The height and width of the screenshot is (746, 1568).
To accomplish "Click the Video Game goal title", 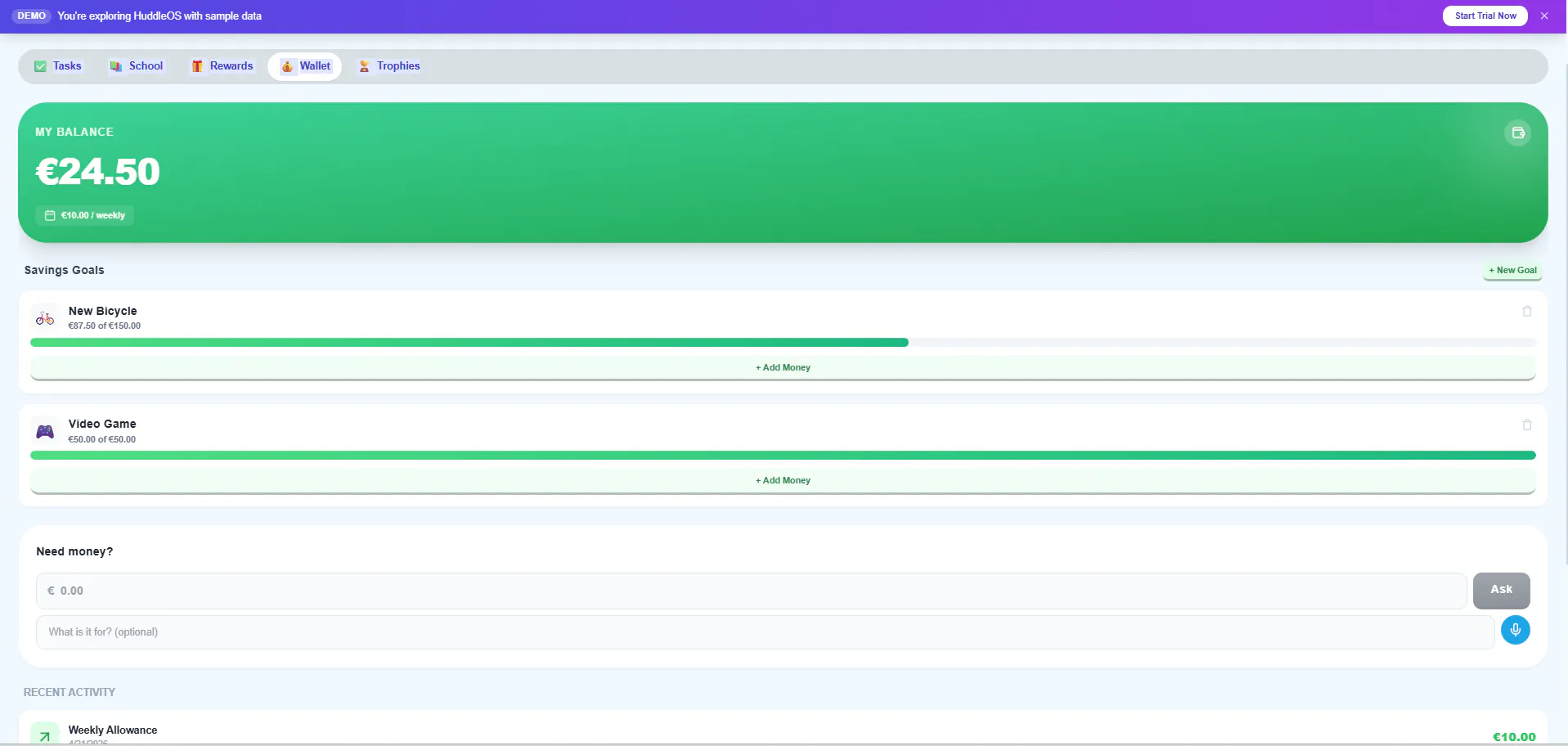I will (102, 424).
